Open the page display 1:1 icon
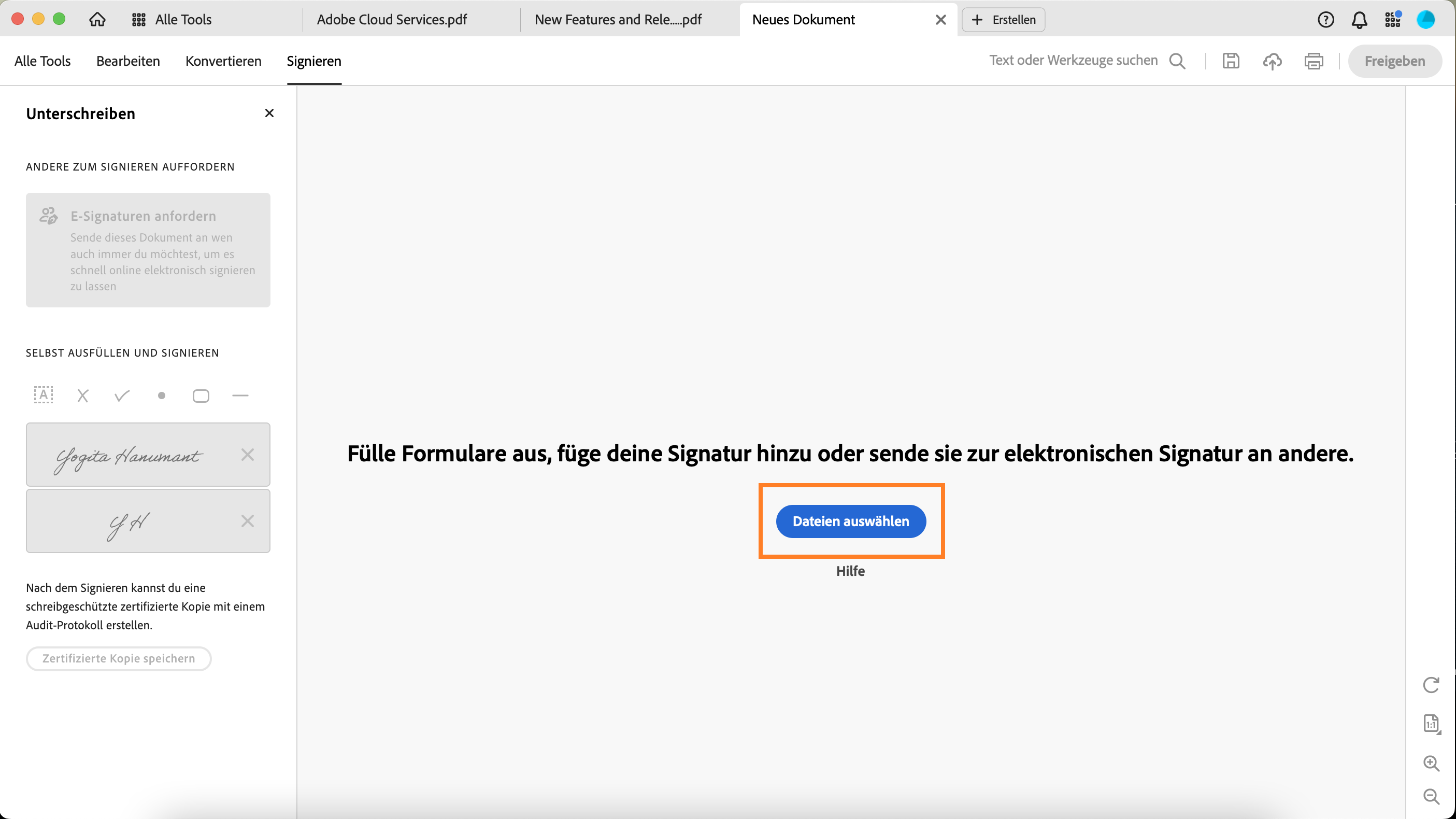Viewport: 1456px width, 819px height. click(x=1431, y=724)
